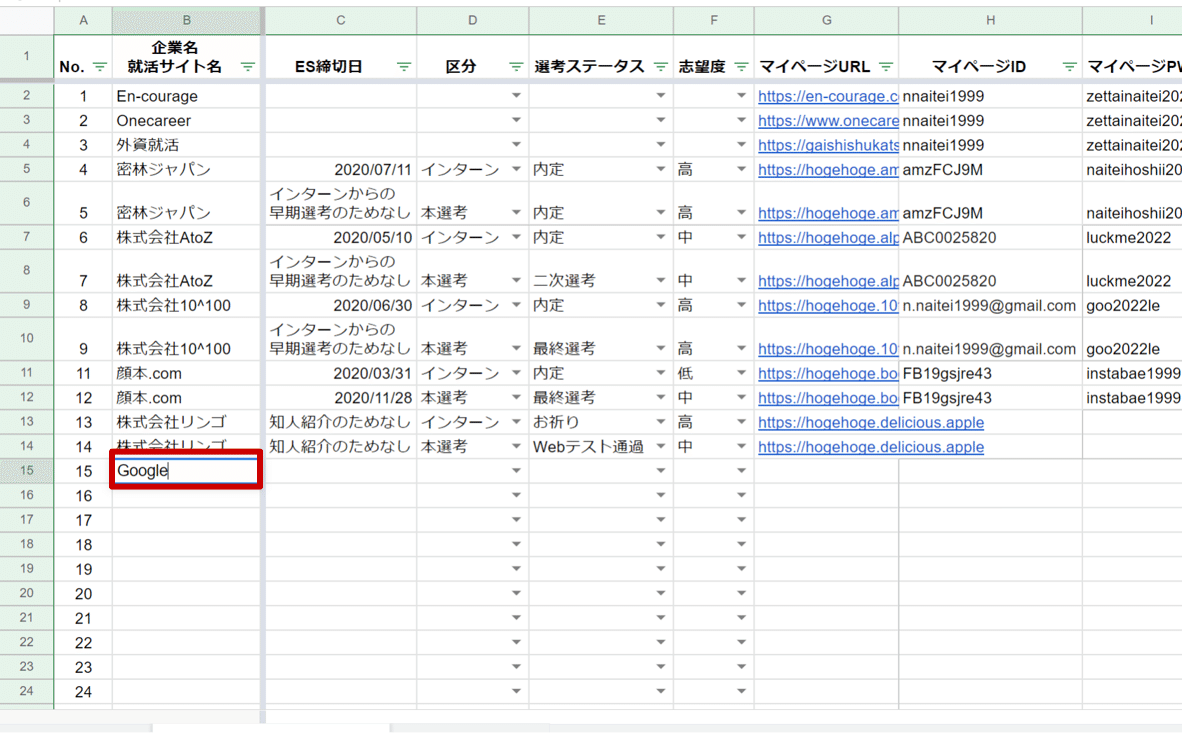The width and height of the screenshot is (1182, 733).
Task: Open the gaishishukatsu link
Action: pos(828,145)
